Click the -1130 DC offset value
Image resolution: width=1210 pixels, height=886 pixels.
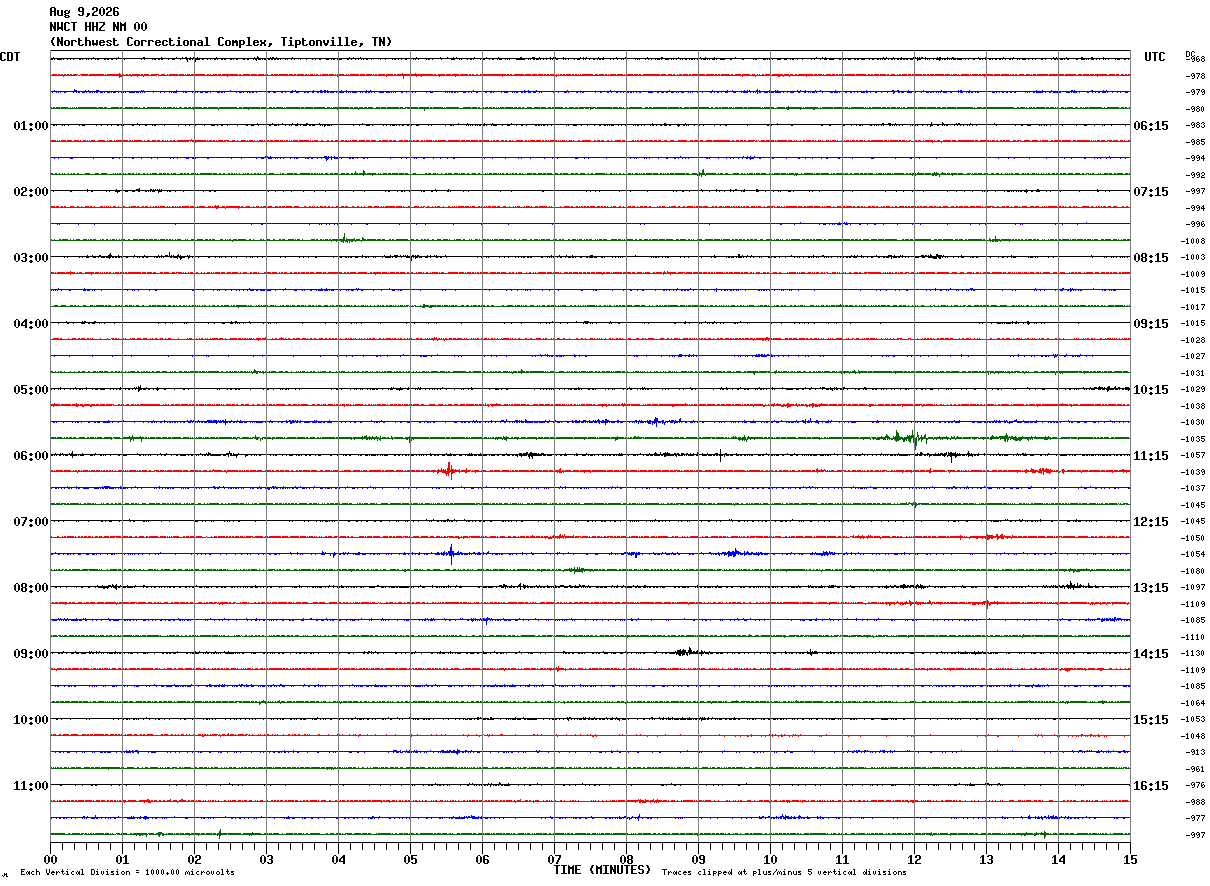coord(1194,653)
